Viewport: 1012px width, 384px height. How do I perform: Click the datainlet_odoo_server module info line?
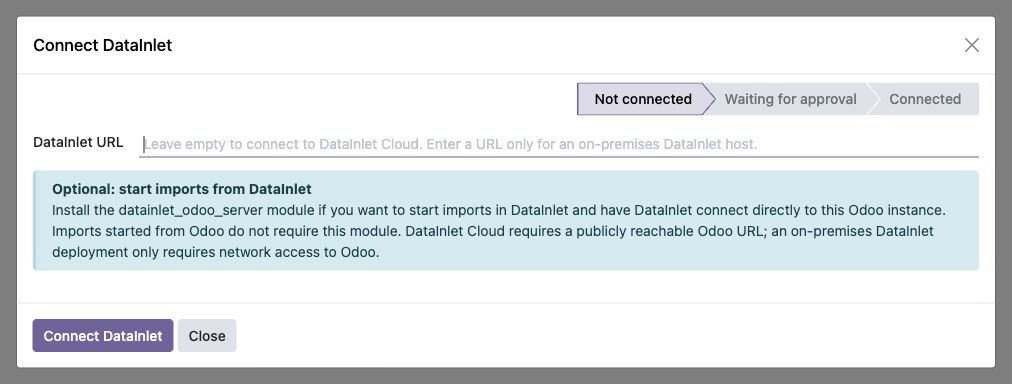tap(498, 210)
